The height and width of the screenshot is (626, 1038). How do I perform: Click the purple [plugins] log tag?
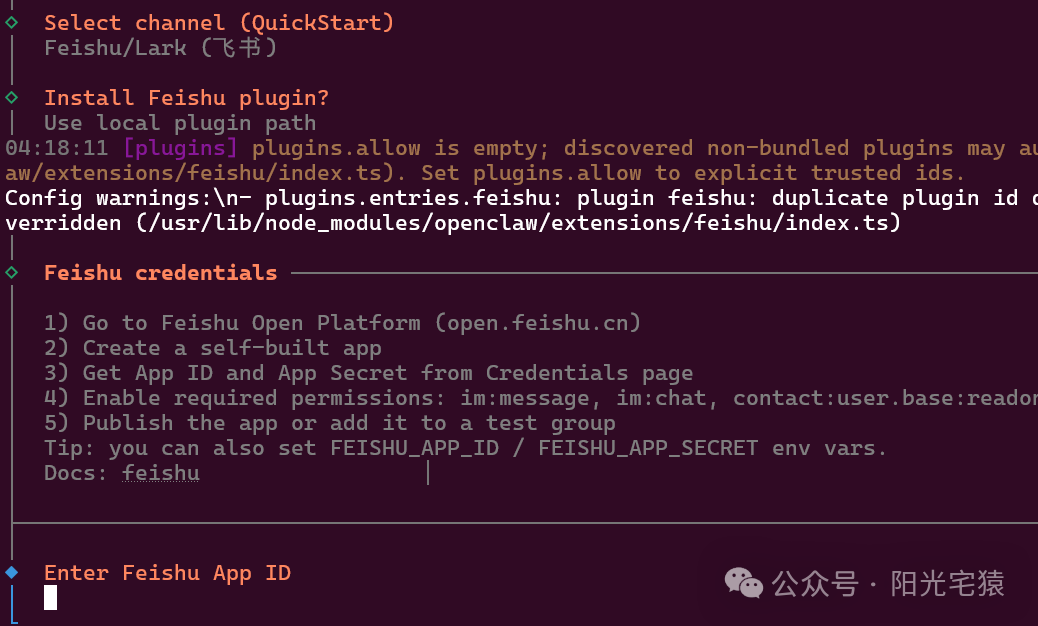[x=180, y=148]
